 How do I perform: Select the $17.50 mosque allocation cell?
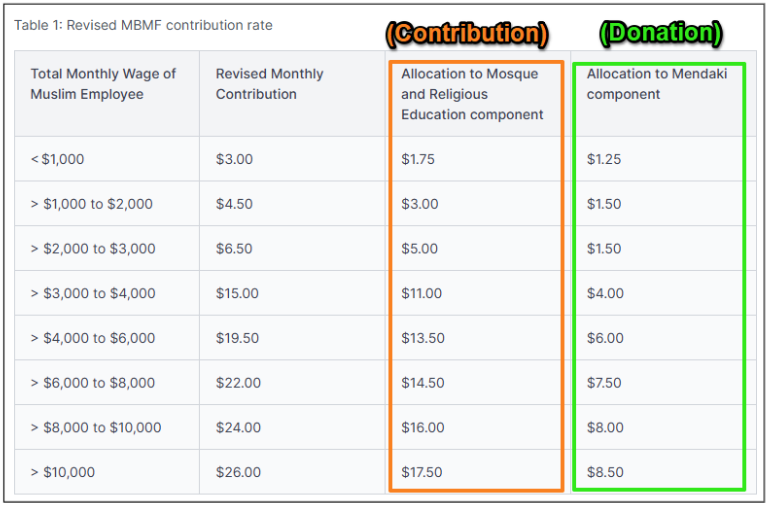(422, 472)
